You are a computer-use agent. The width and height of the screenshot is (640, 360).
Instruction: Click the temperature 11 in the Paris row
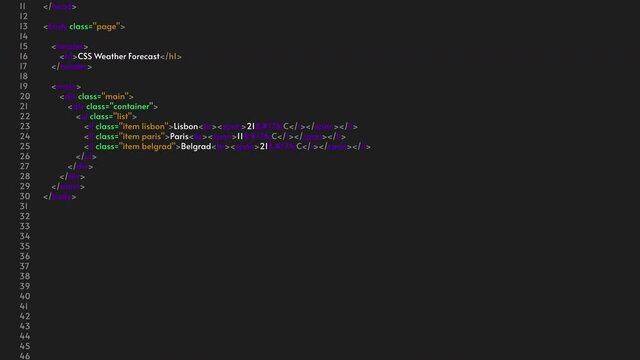240,136
